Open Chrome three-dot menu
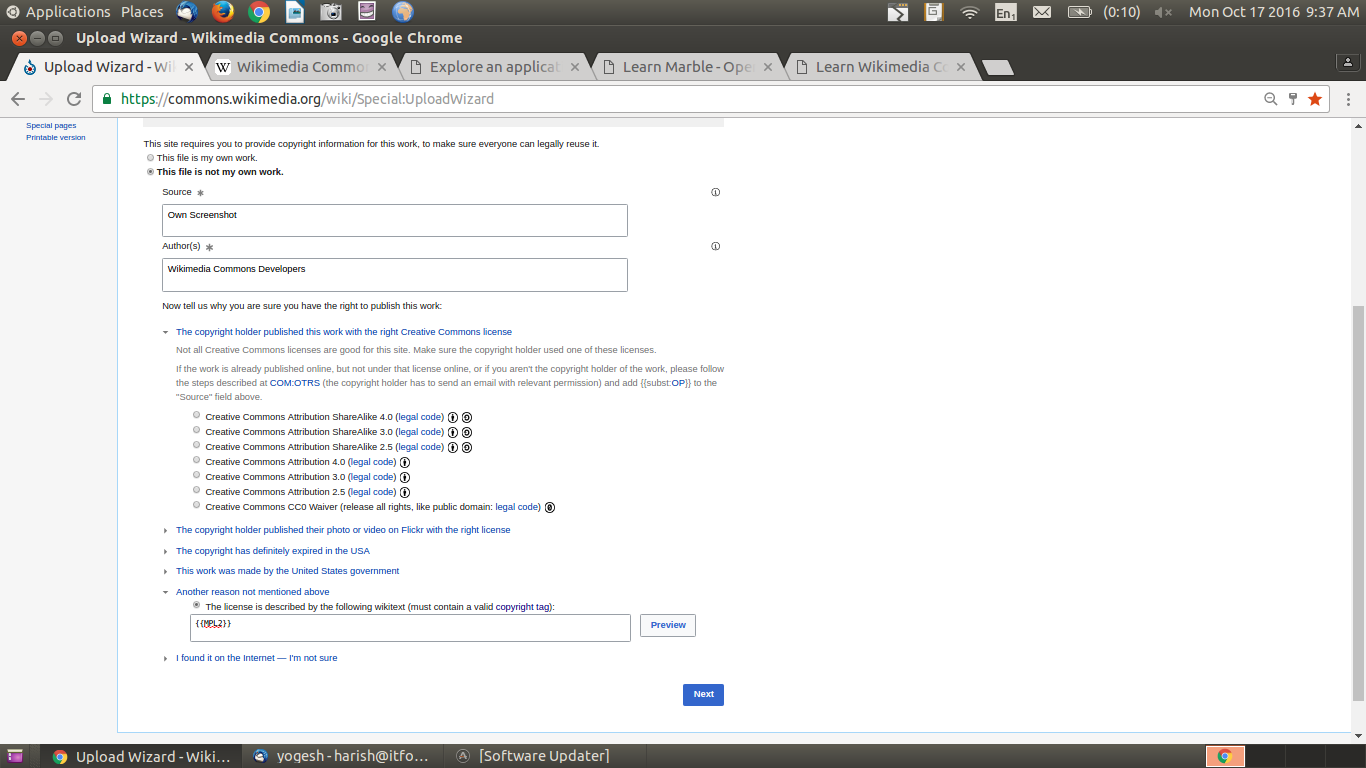Viewport: 1366px width, 768px height. pyautogui.click(x=1349, y=99)
